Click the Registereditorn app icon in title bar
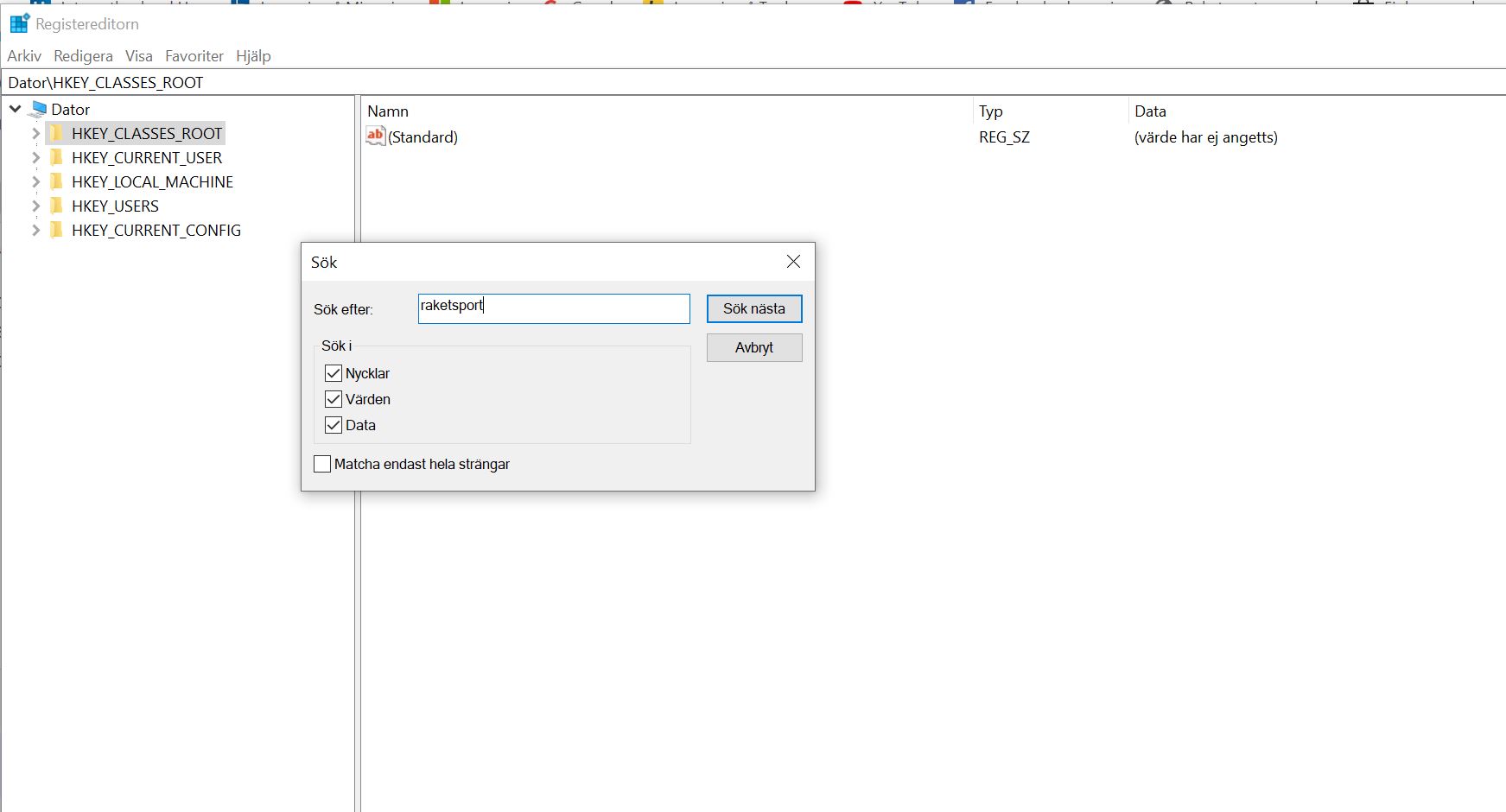This screenshot has height=812, width=1506. click(x=19, y=23)
